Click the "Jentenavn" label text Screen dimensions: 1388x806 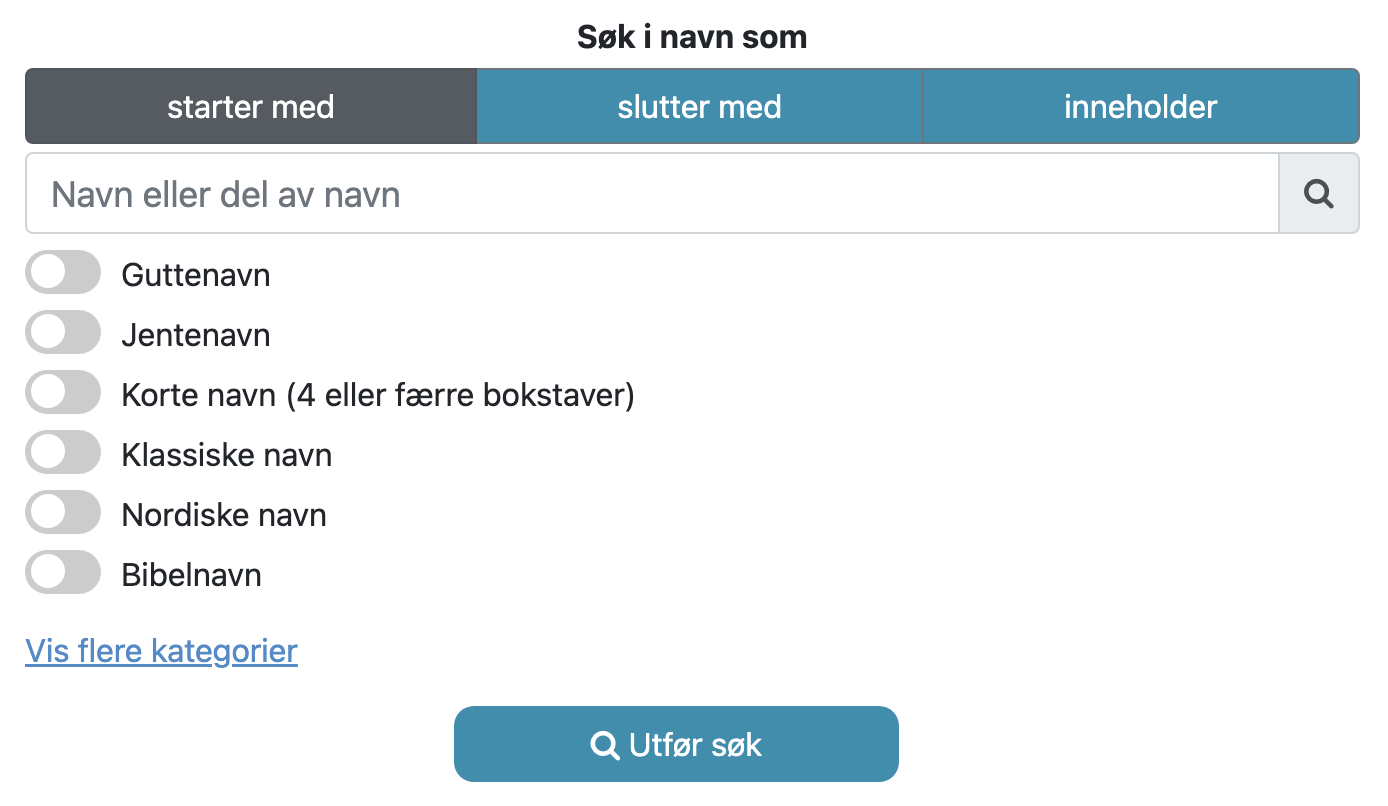(196, 335)
